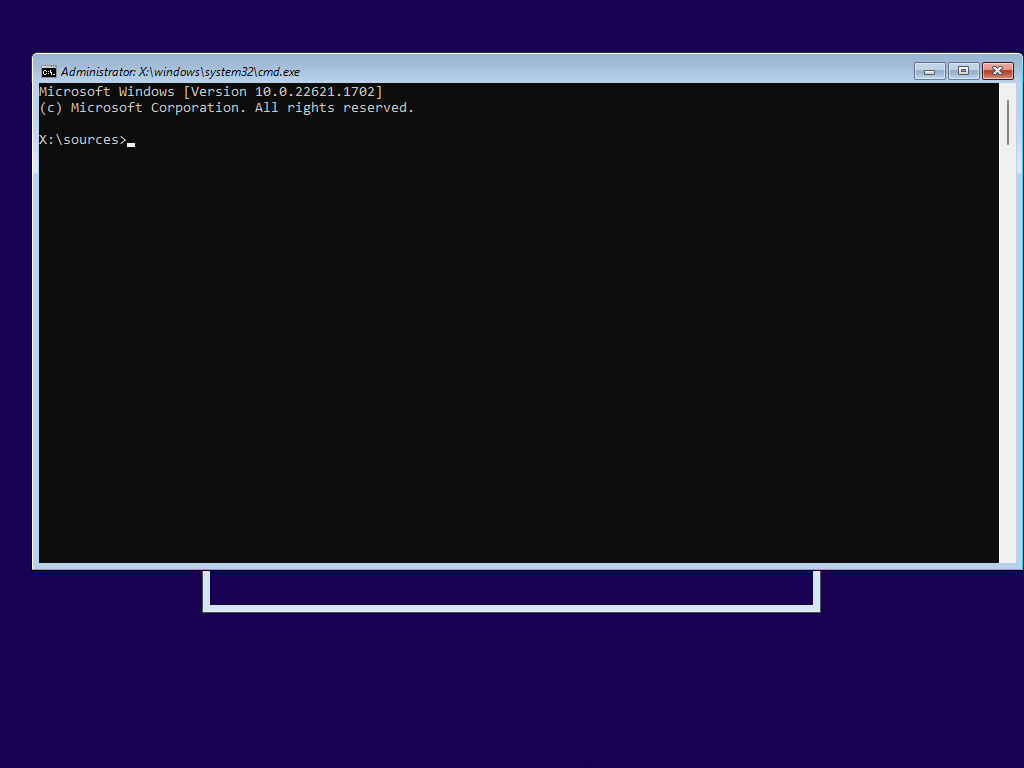Click the red close control of cmd.exe
Image resolution: width=1024 pixels, height=768 pixels.
(998, 71)
